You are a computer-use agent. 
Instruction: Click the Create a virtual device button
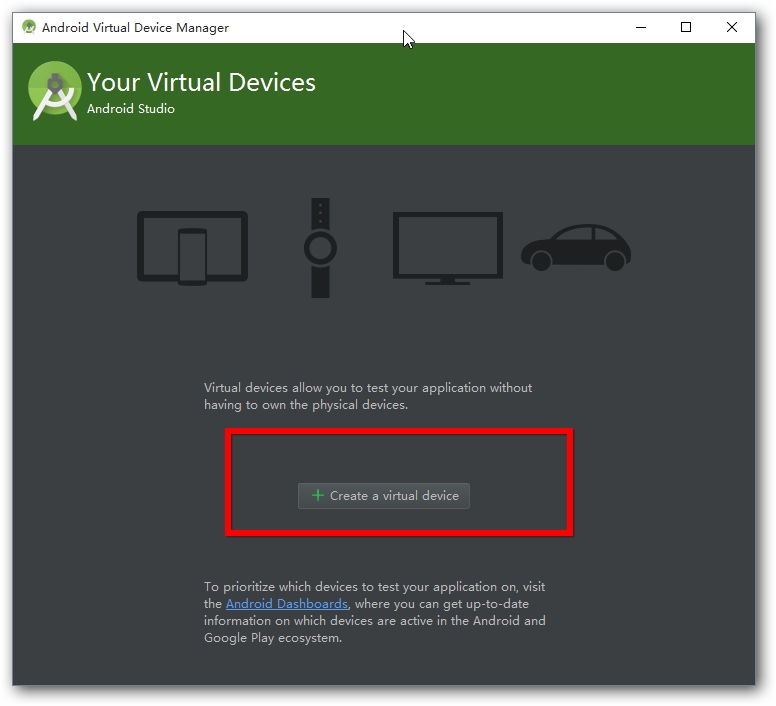[x=384, y=496]
